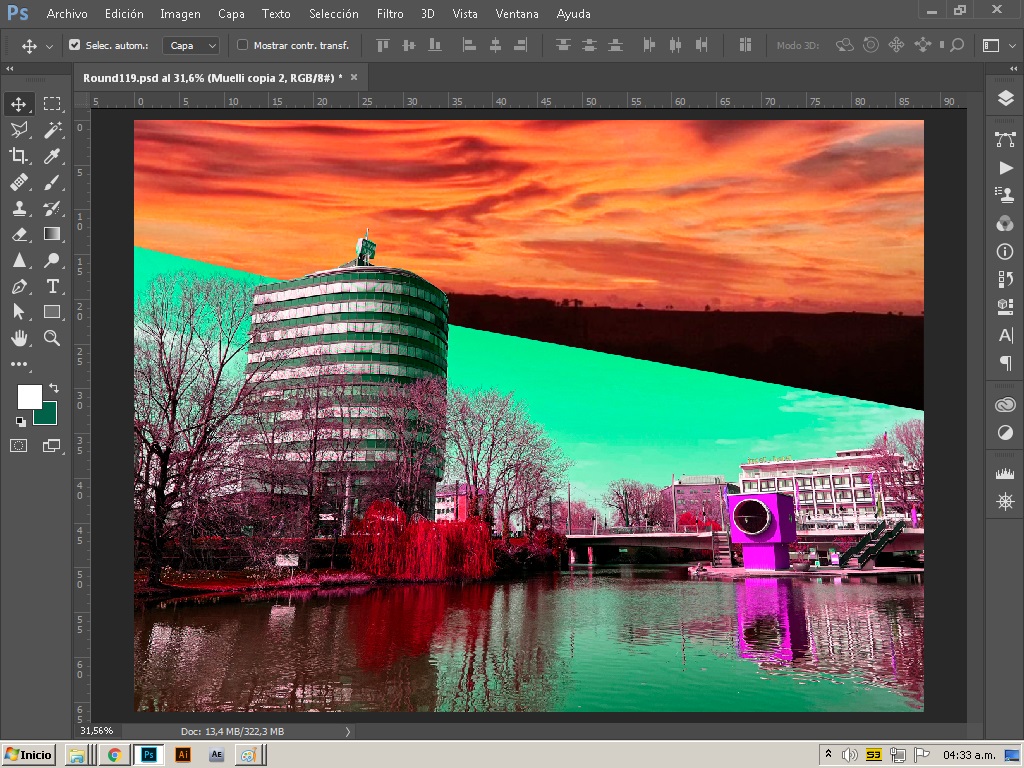Open the Layers panel icon
The image size is (1024, 768).
pos(1006,98)
